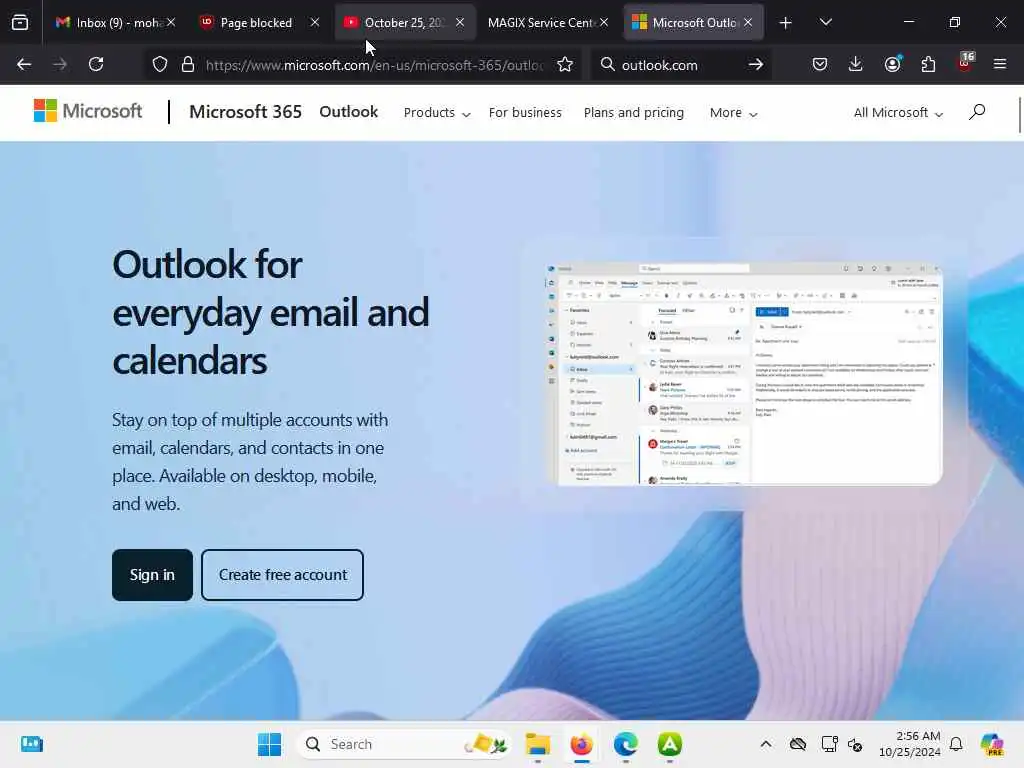Expand the More menu
Viewport: 1024px width, 768px height.
click(733, 113)
